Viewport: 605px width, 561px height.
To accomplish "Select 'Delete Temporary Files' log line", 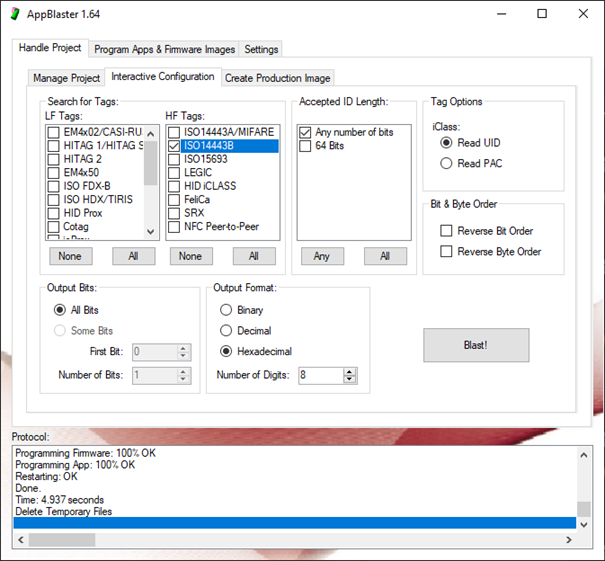I will point(64,512).
